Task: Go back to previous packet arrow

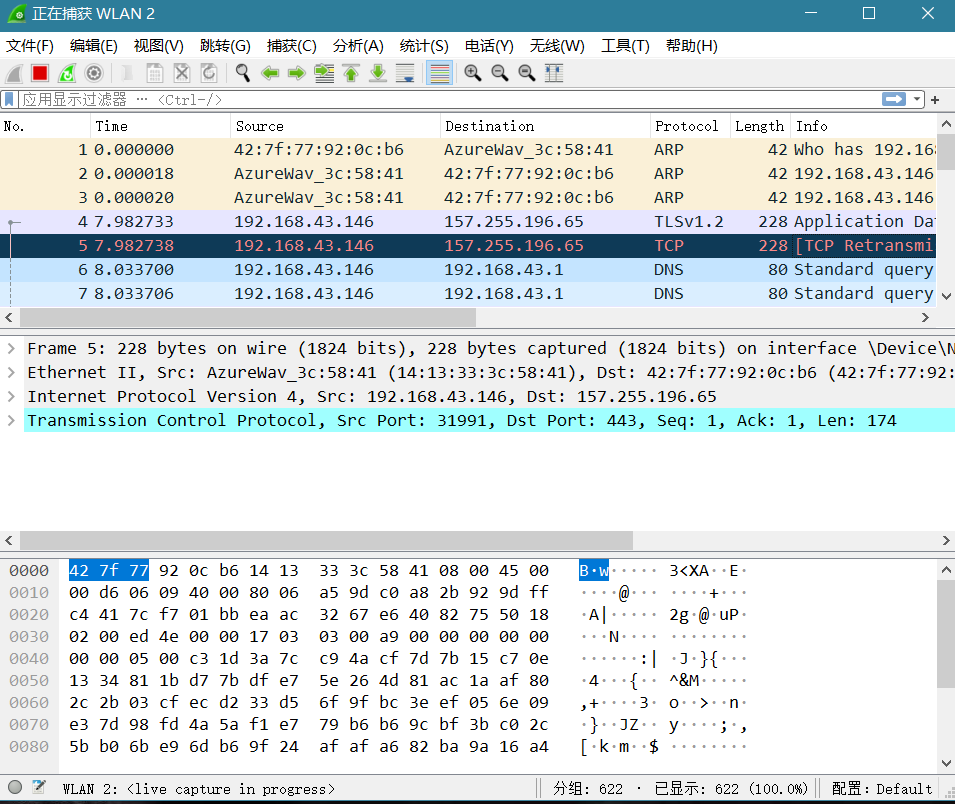Action: coord(270,74)
